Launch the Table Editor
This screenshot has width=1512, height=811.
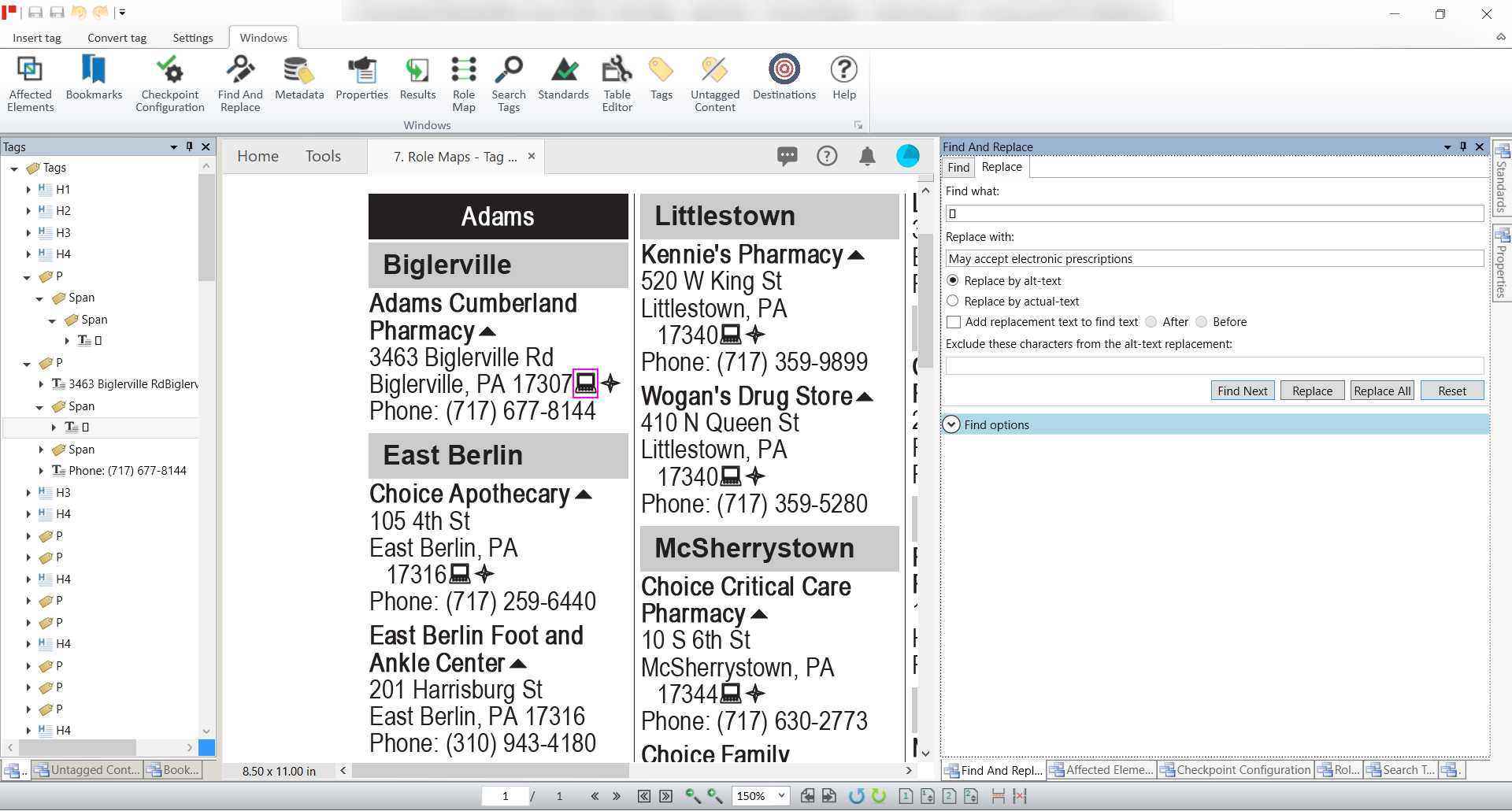617,83
